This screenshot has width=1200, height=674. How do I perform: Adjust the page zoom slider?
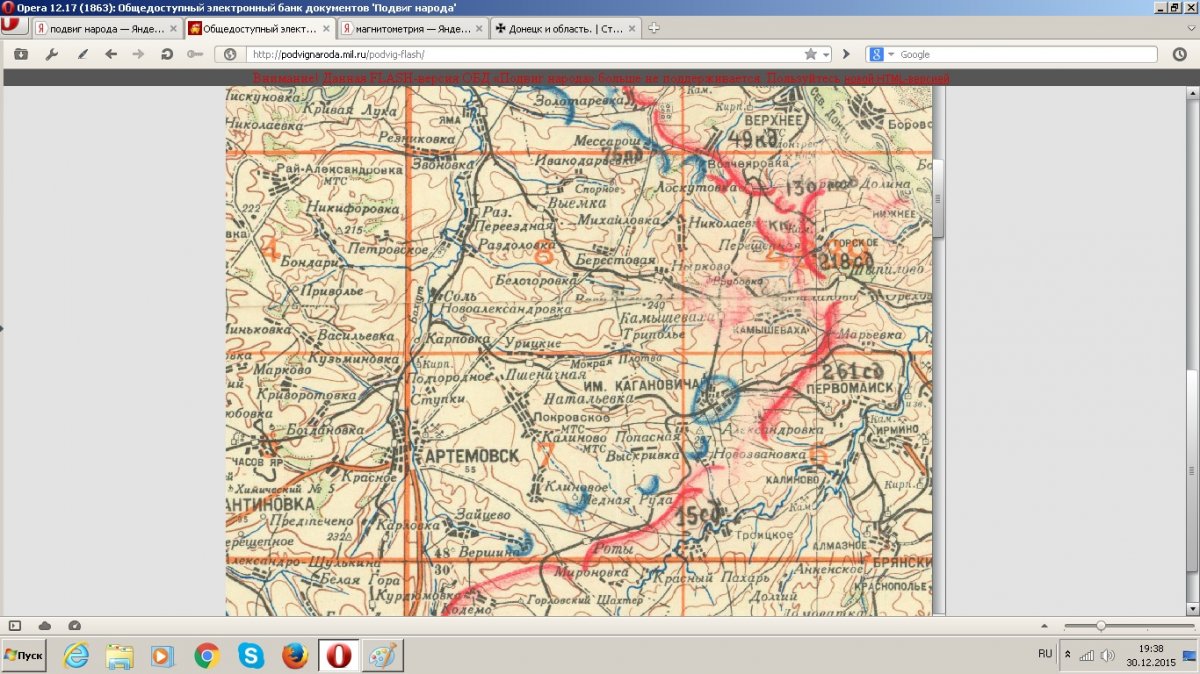[x=1101, y=625]
